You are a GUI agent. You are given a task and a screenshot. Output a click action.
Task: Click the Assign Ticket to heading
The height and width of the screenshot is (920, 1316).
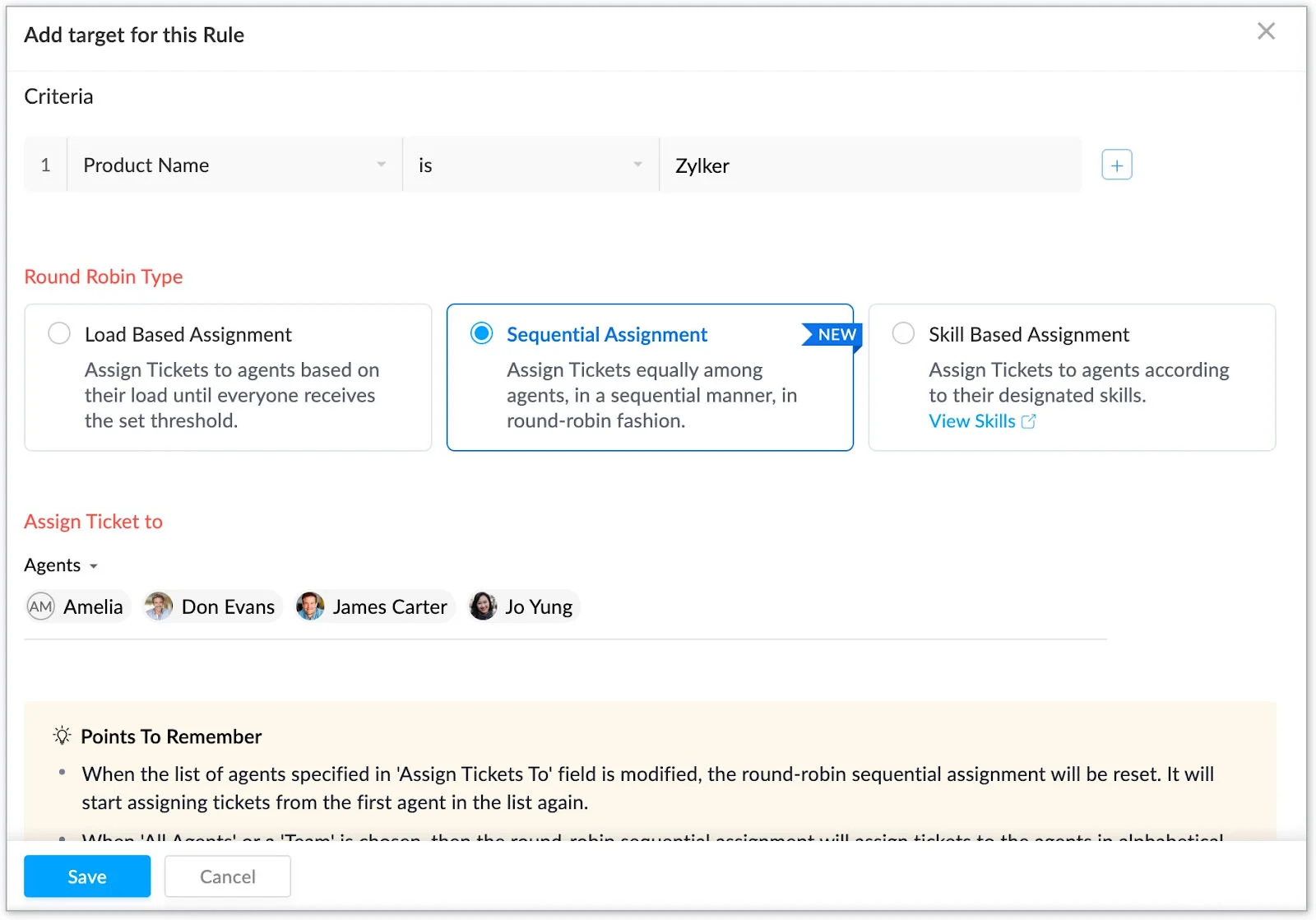94,522
